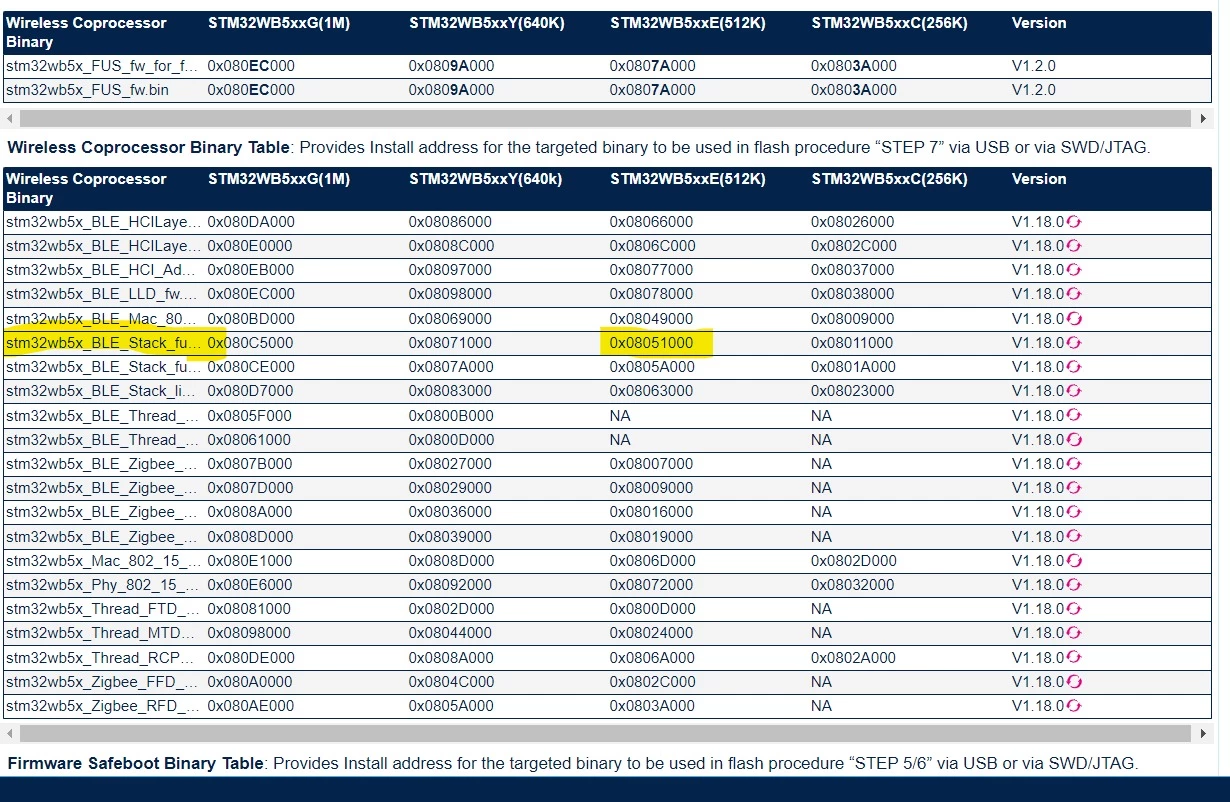Click address cell 0x08011000
The height and width of the screenshot is (802, 1230).
[852, 343]
